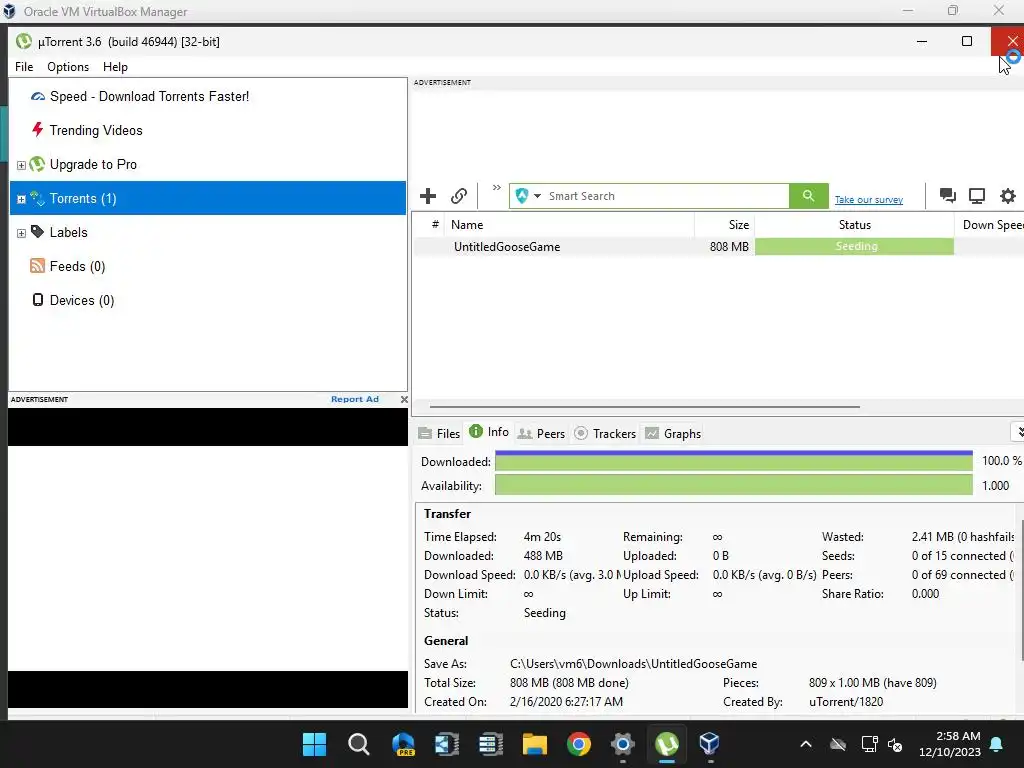Screen dimensions: 1024x768
Task: Maximize the uTorrent window
Action: (x=967, y=41)
